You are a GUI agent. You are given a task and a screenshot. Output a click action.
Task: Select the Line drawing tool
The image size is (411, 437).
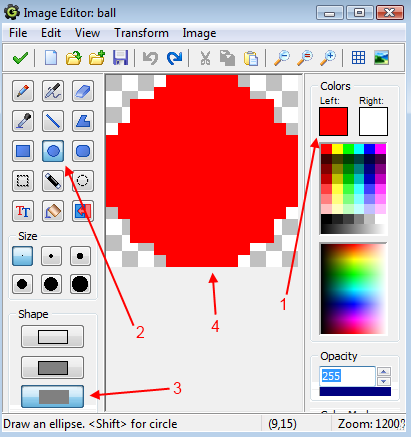click(x=53, y=121)
